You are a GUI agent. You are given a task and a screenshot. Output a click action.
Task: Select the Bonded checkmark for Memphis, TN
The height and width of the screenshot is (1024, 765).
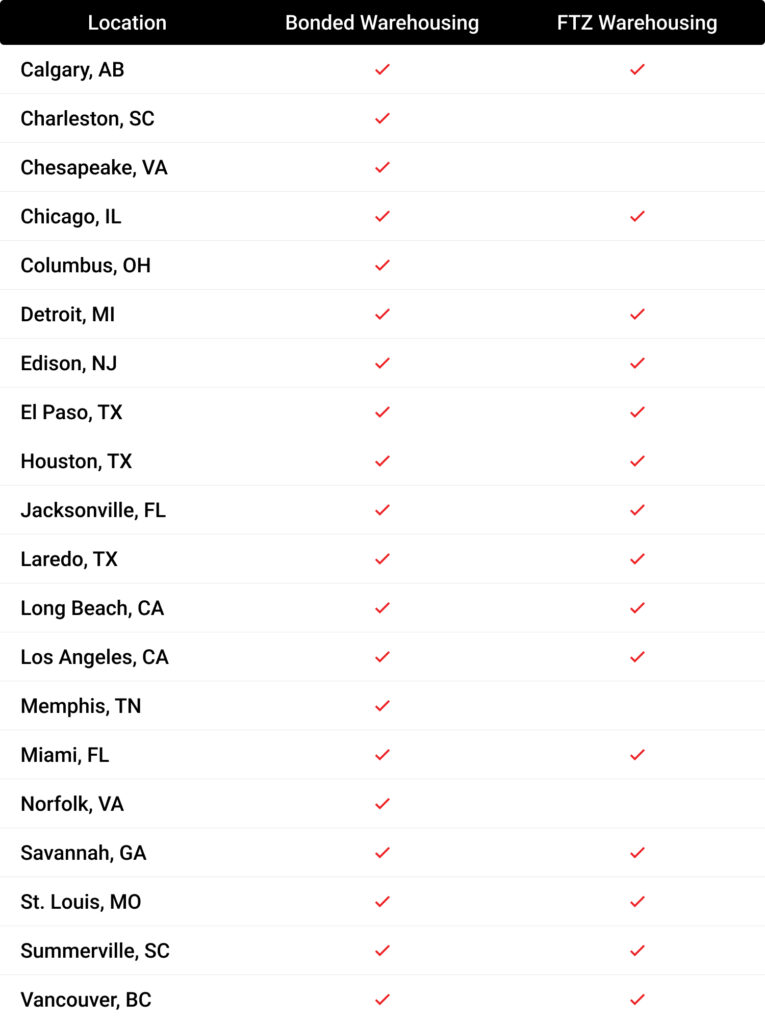(382, 706)
